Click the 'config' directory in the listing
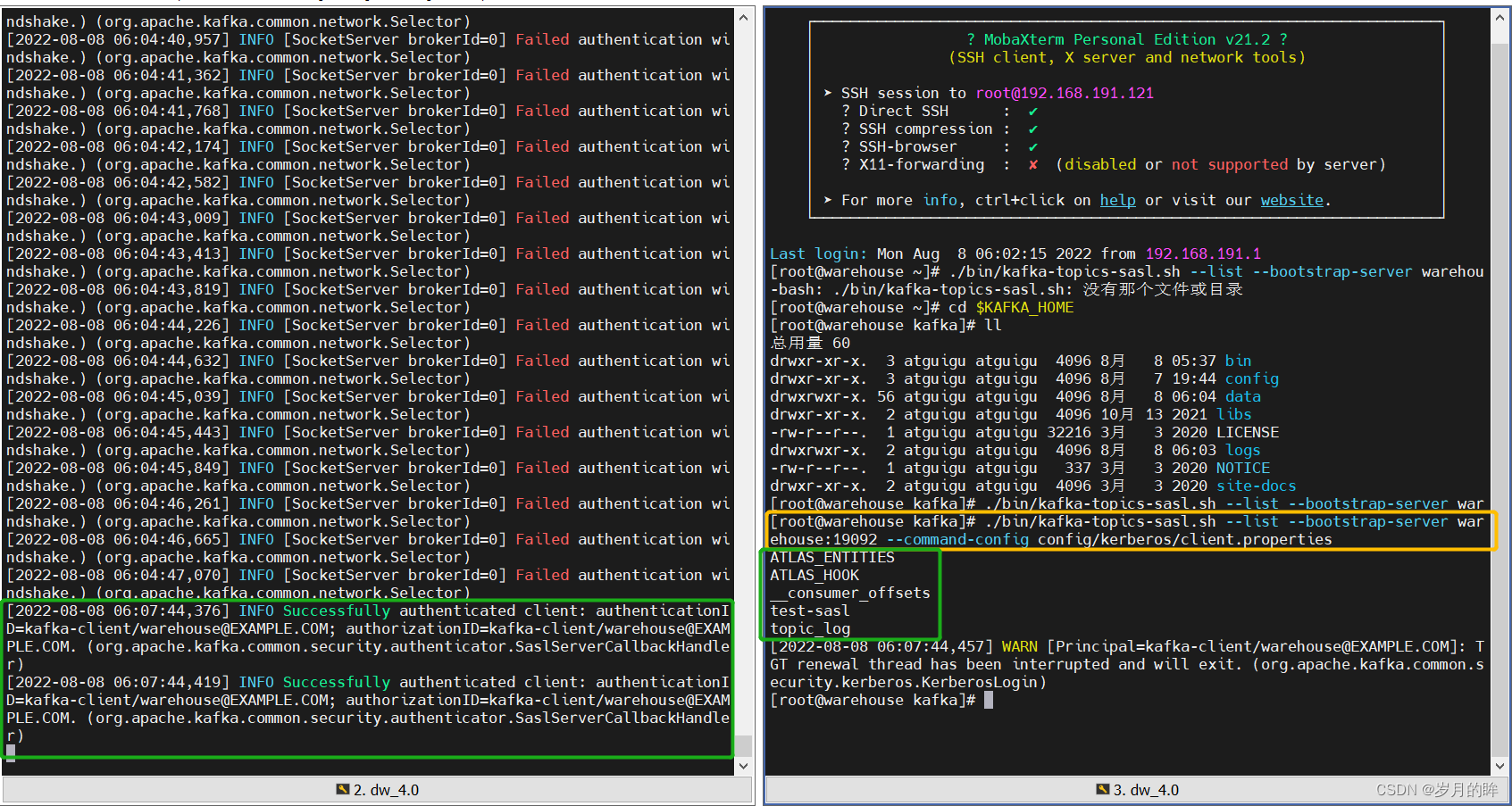Screen dimensions: 1512x806 tap(1251, 378)
